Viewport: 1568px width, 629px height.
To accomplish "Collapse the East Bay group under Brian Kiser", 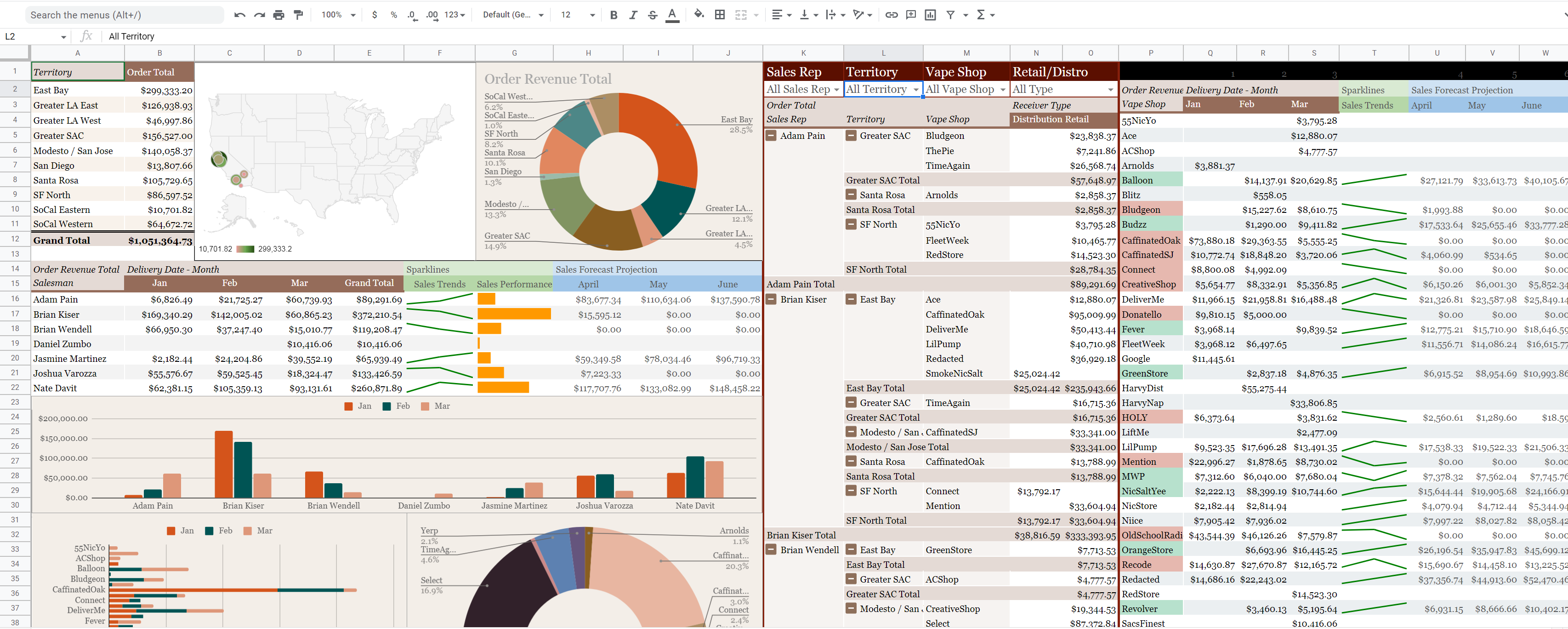I will (x=851, y=300).
